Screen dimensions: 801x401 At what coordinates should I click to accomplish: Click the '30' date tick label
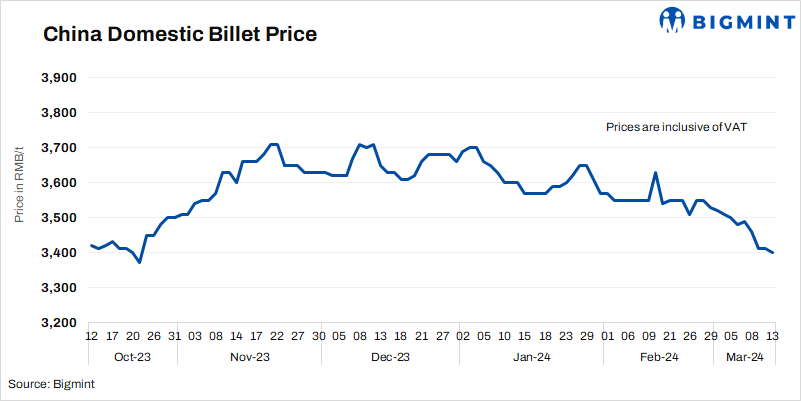tap(318, 337)
